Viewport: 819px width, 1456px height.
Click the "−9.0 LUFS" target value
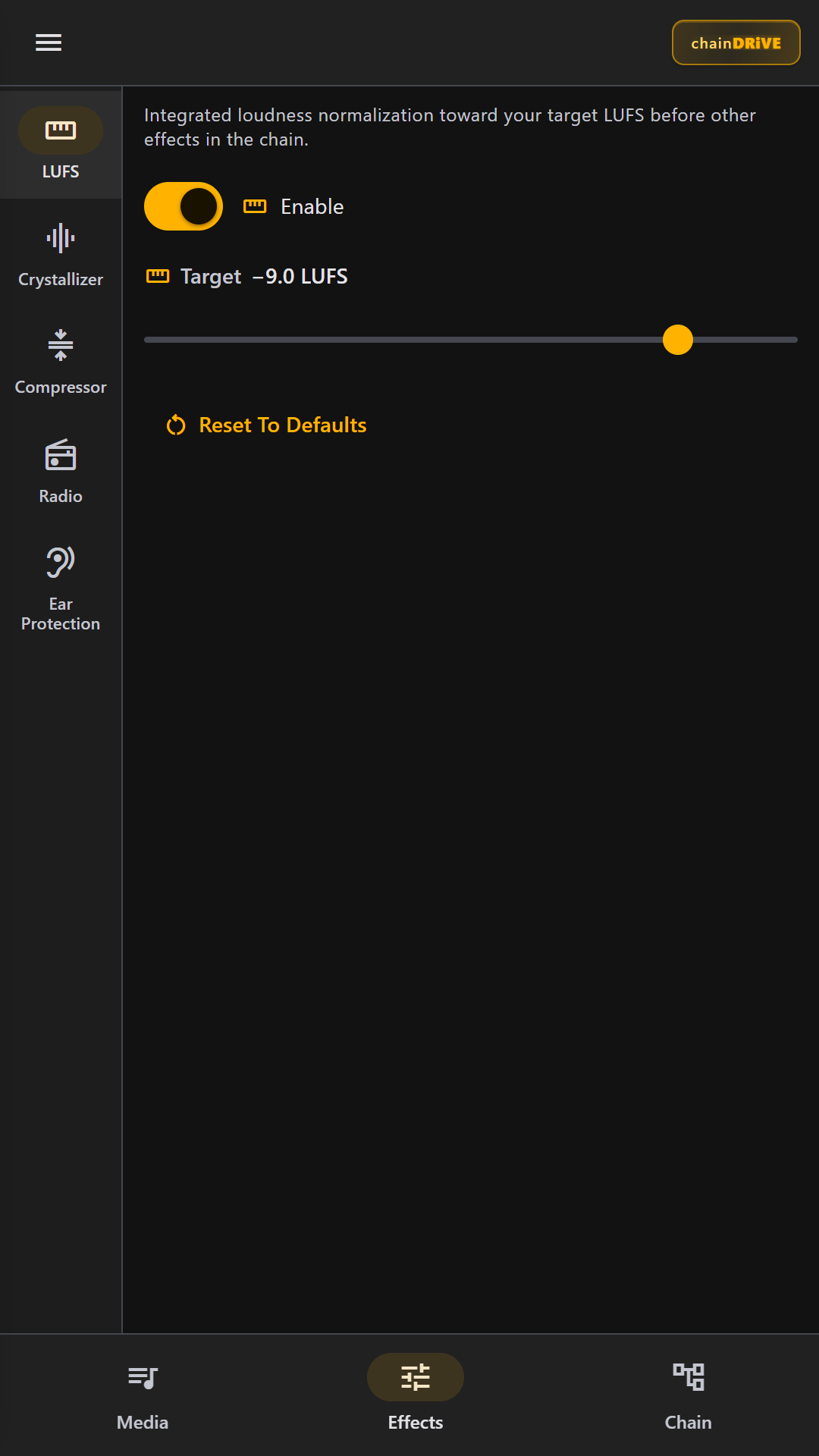click(x=300, y=277)
